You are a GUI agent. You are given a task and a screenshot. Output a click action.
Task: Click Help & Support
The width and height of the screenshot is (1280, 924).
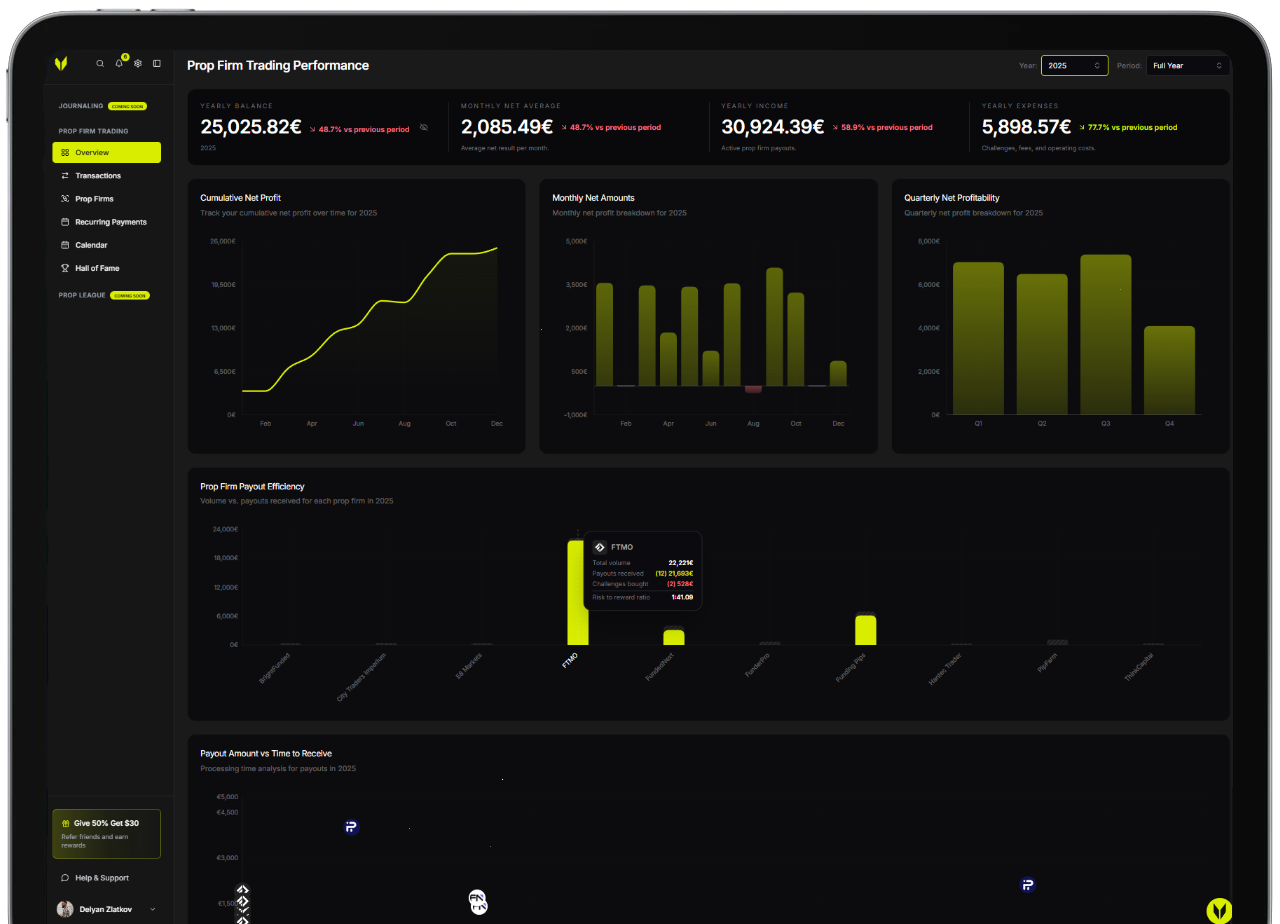[x=102, y=877]
